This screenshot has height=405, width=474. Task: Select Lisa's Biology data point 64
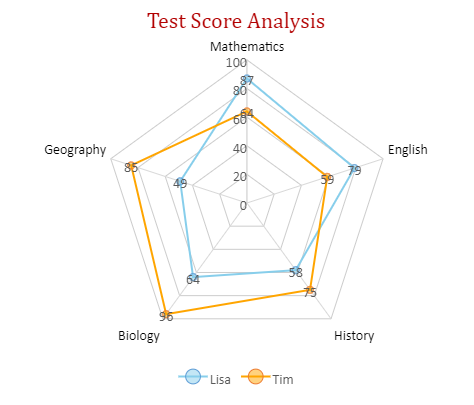click(x=193, y=276)
